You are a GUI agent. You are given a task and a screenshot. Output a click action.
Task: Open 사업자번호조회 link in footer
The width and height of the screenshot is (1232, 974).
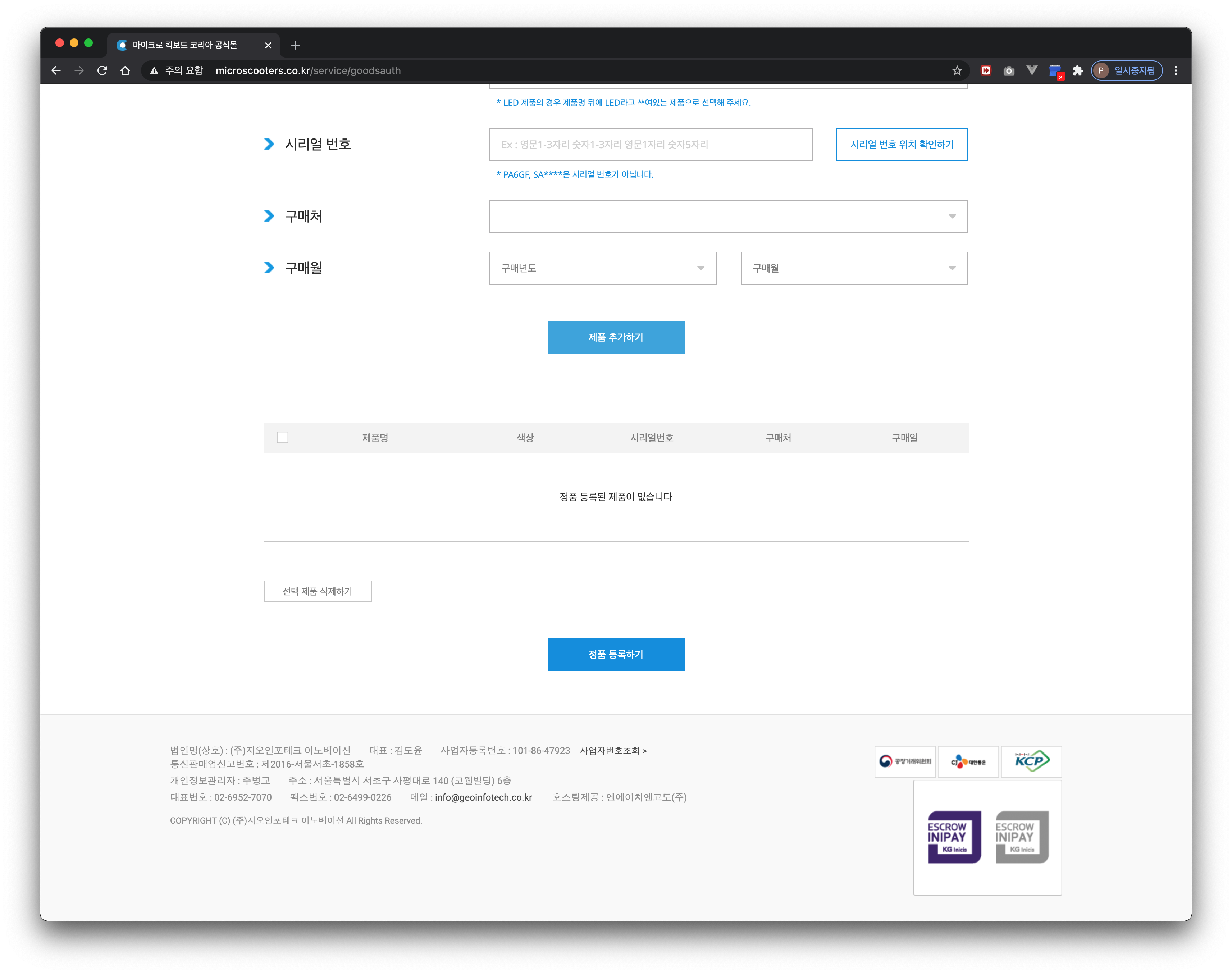click(x=613, y=750)
